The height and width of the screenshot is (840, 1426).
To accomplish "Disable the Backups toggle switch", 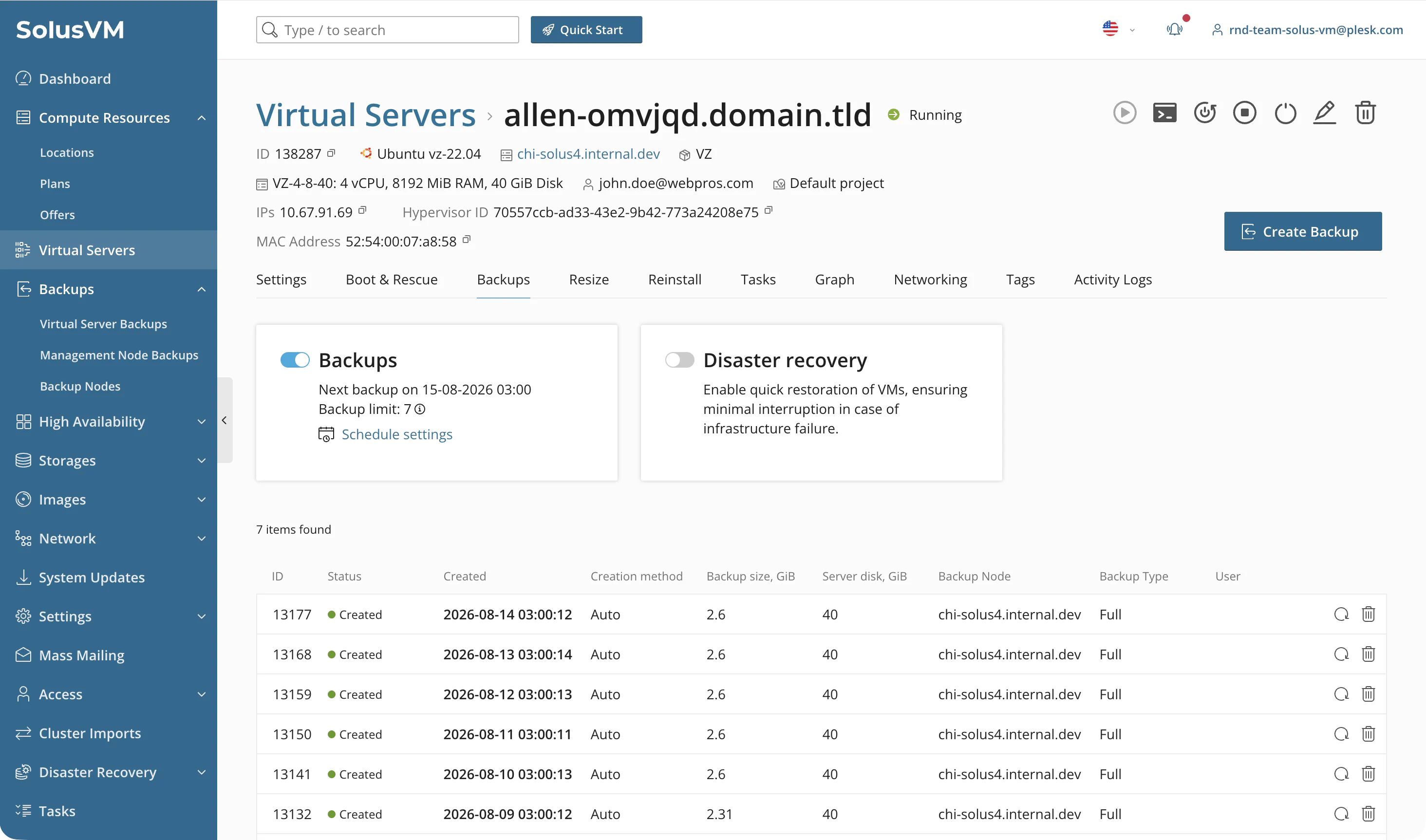I will pos(295,360).
